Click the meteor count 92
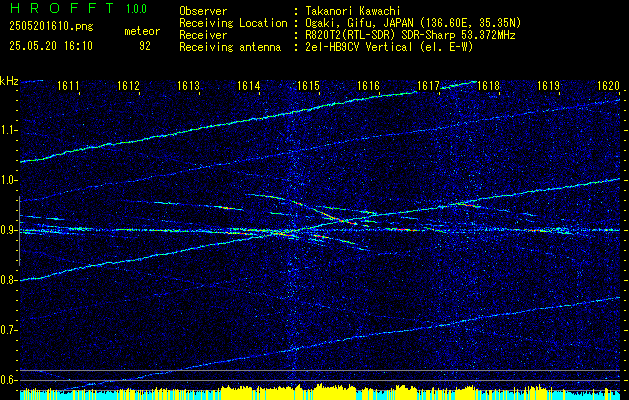Viewport: 629px width, 400px height. tap(145, 46)
